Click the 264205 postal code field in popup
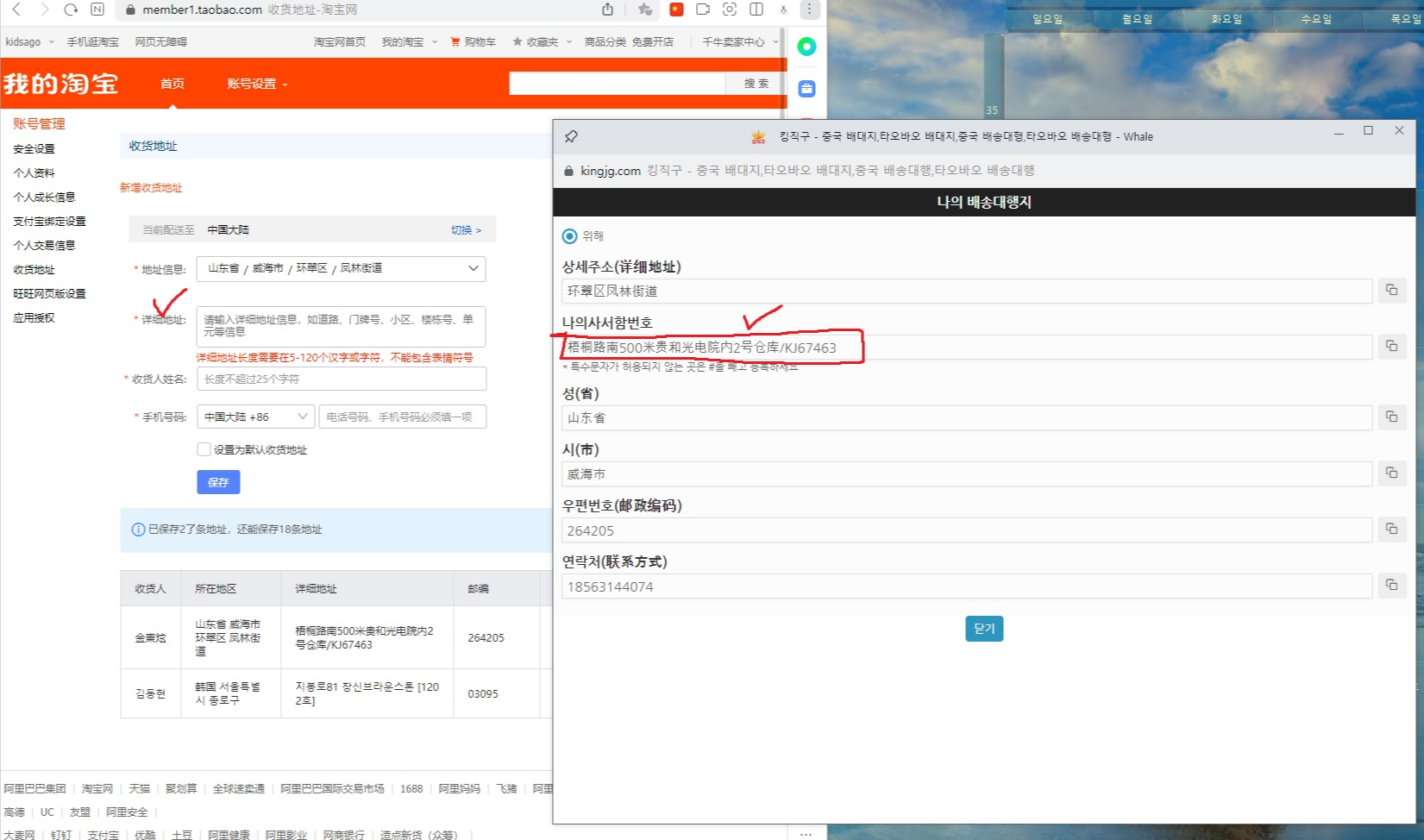 [x=967, y=530]
